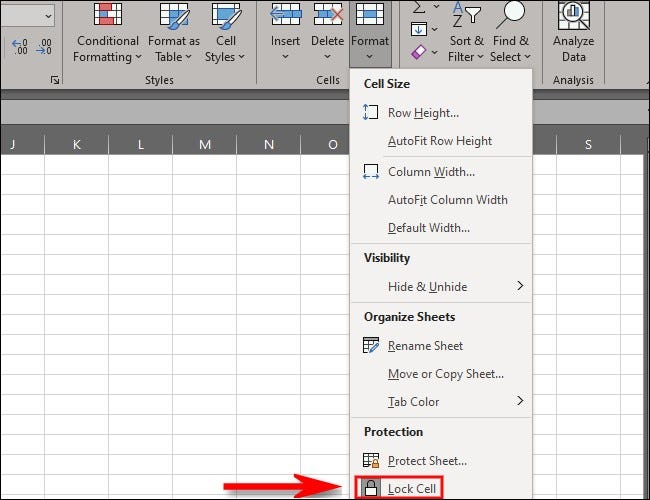Select Rename Sheet option
Viewport: 650px width, 500px height.
pyautogui.click(x=442, y=345)
